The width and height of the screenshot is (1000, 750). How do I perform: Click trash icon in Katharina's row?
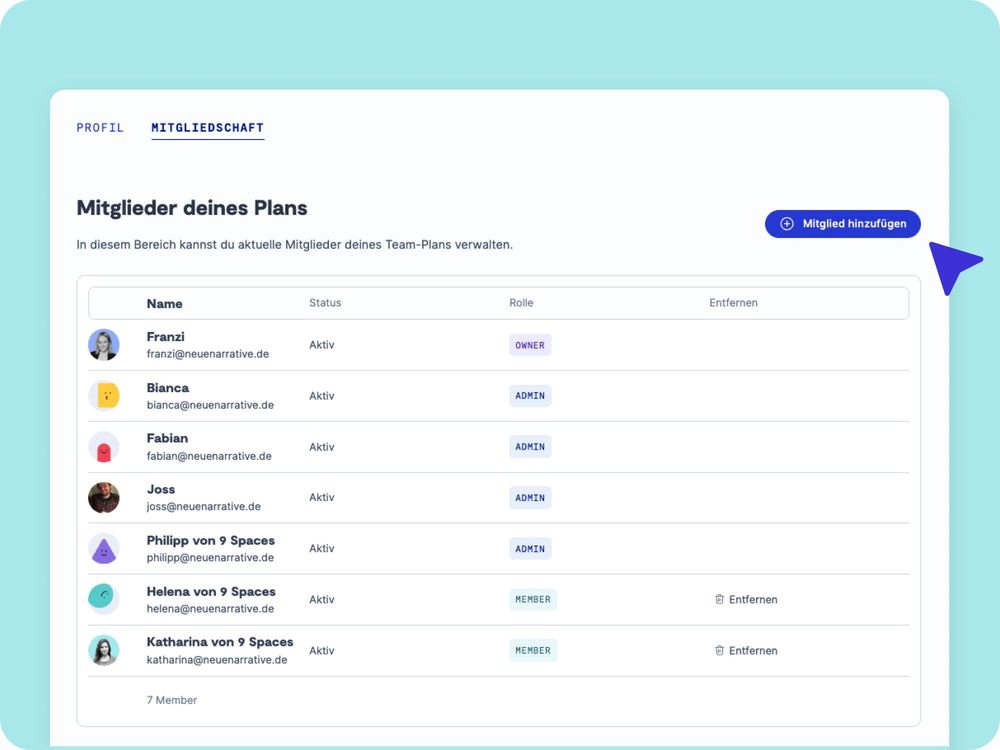[x=719, y=651]
